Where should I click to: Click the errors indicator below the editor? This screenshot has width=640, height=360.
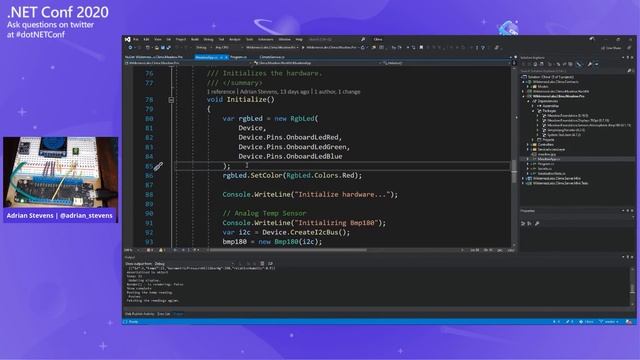coord(150,250)
